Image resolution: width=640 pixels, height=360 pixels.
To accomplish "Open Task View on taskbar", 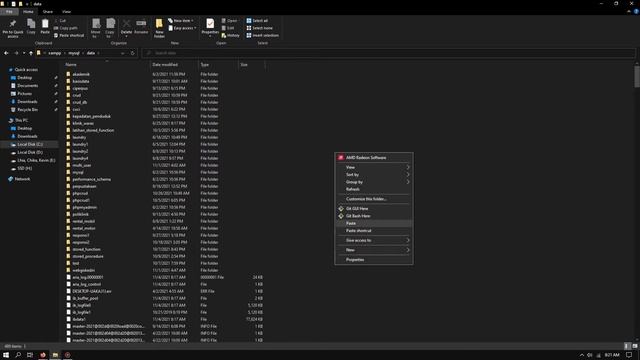I will (30, 355).
